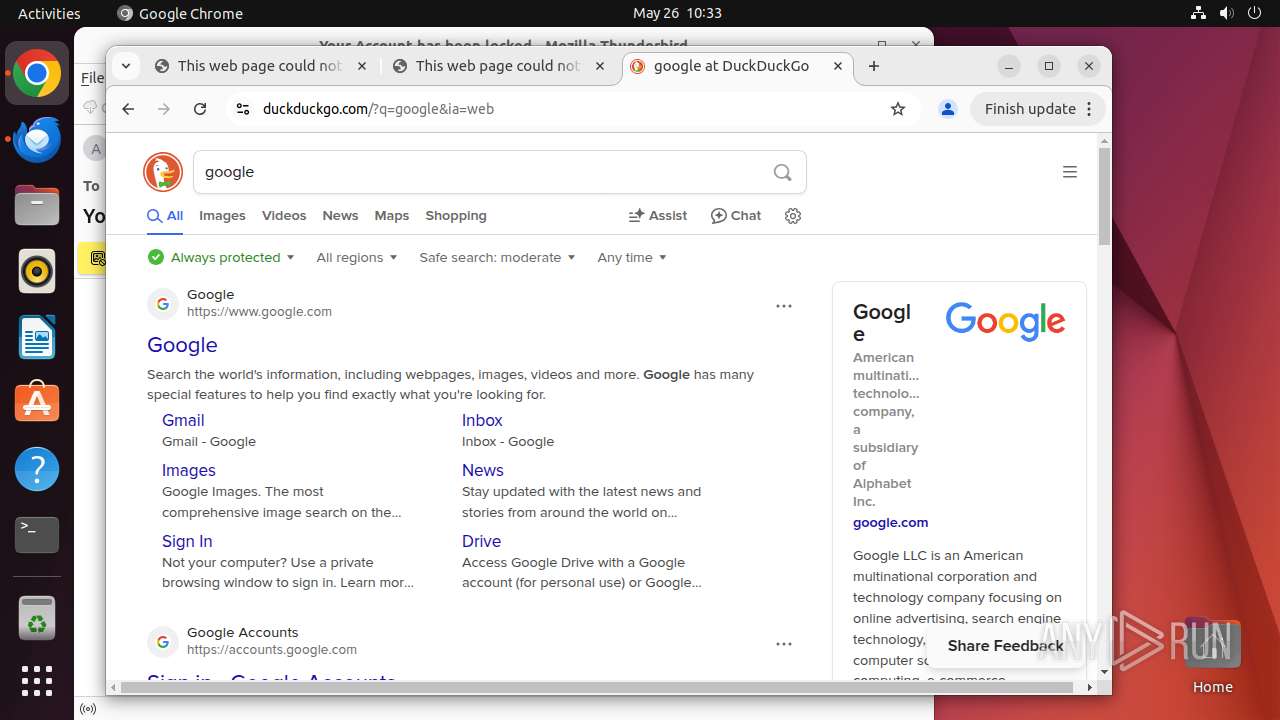Open more options for Google Accounts result

tap(784, 644)
